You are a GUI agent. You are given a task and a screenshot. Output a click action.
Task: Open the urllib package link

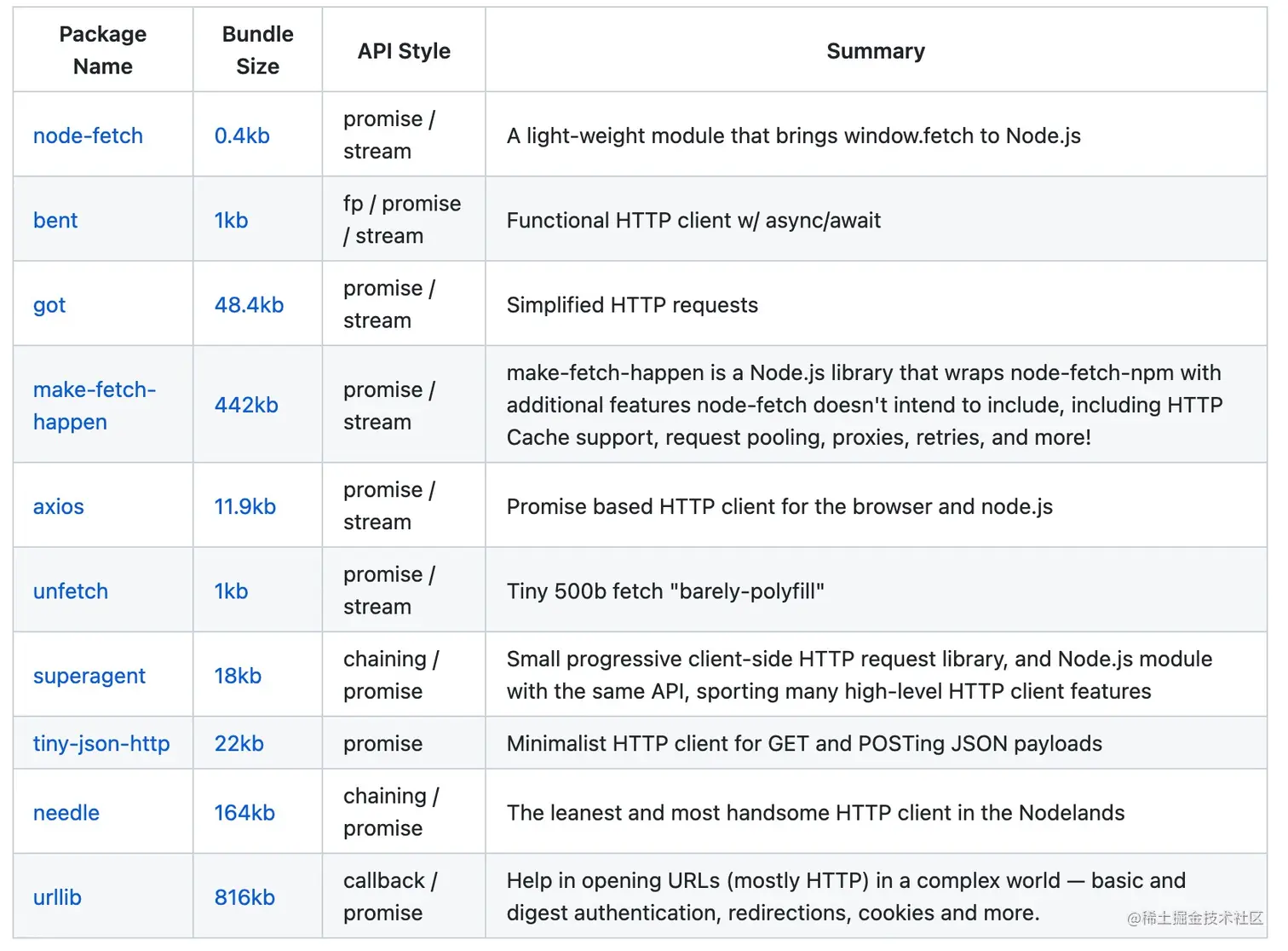point(57,896)
